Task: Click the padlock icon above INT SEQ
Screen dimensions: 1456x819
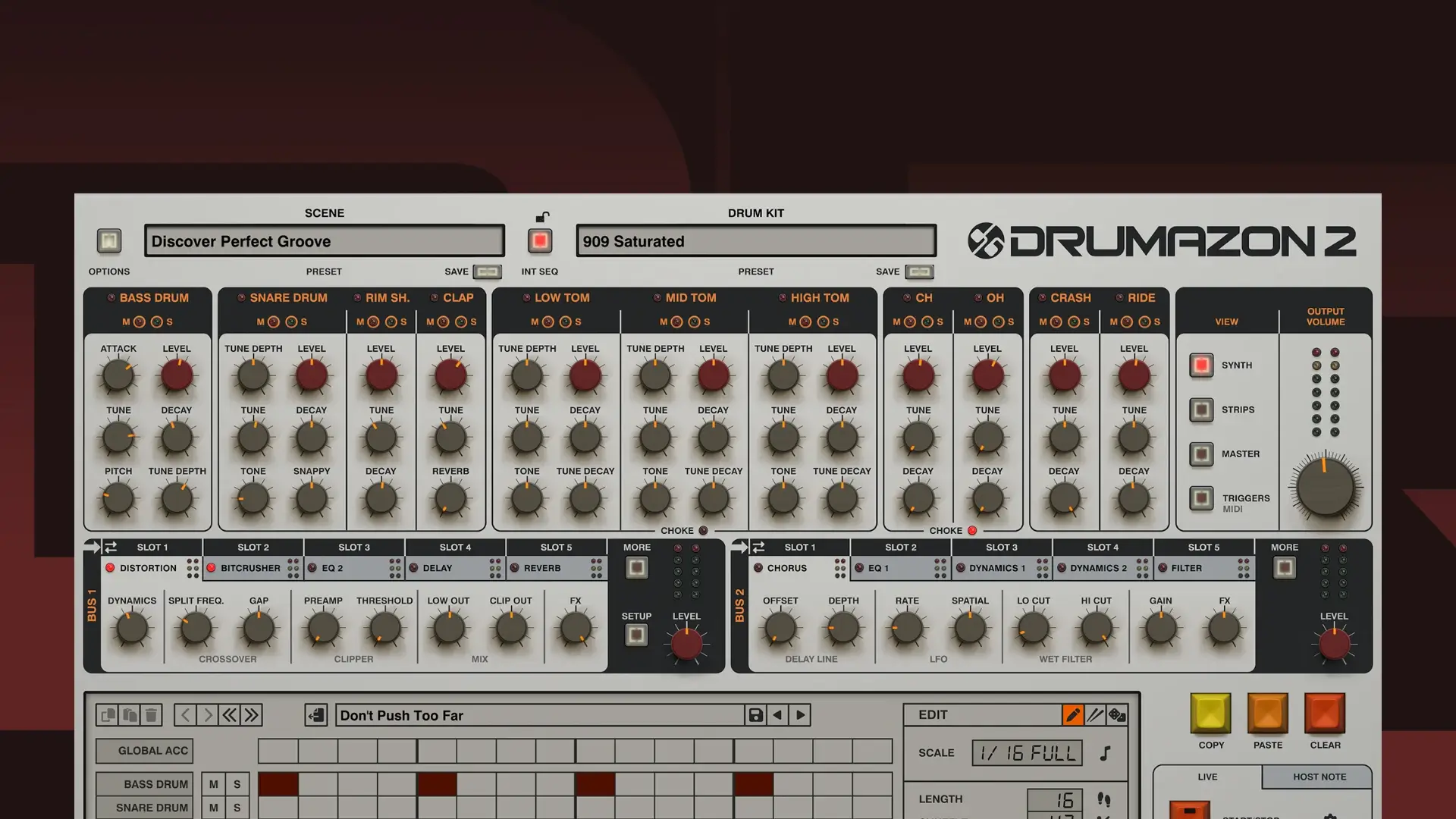Action: pyautogui.click(x=541, y=216)
